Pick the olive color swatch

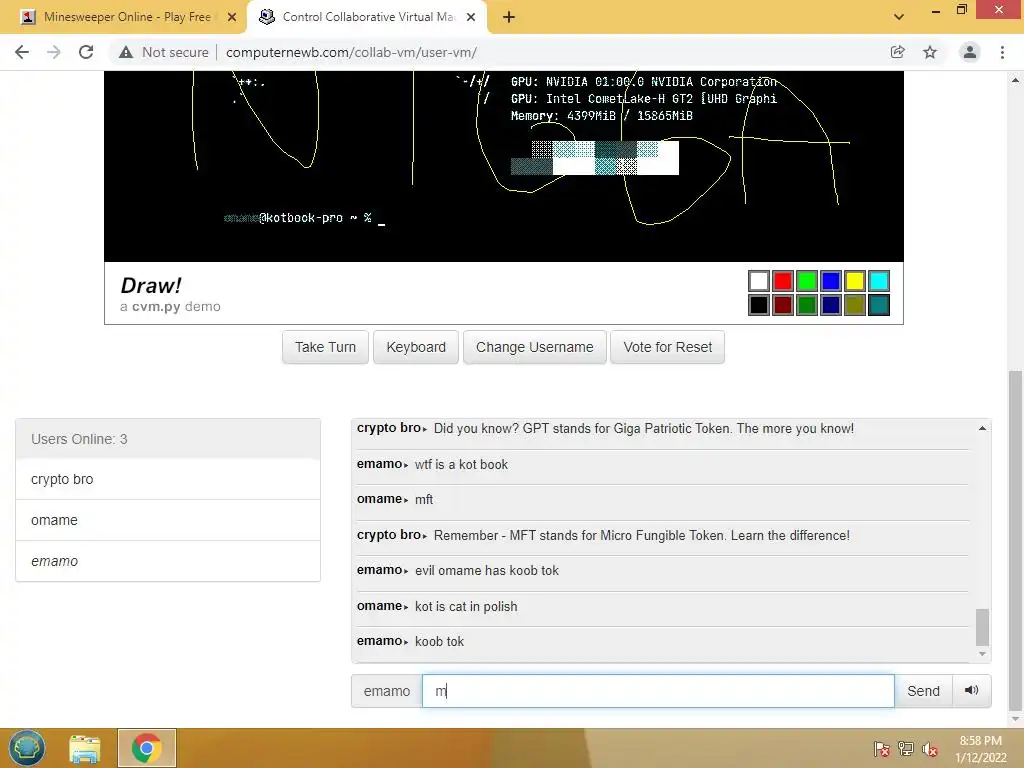(x=855, y=305)
